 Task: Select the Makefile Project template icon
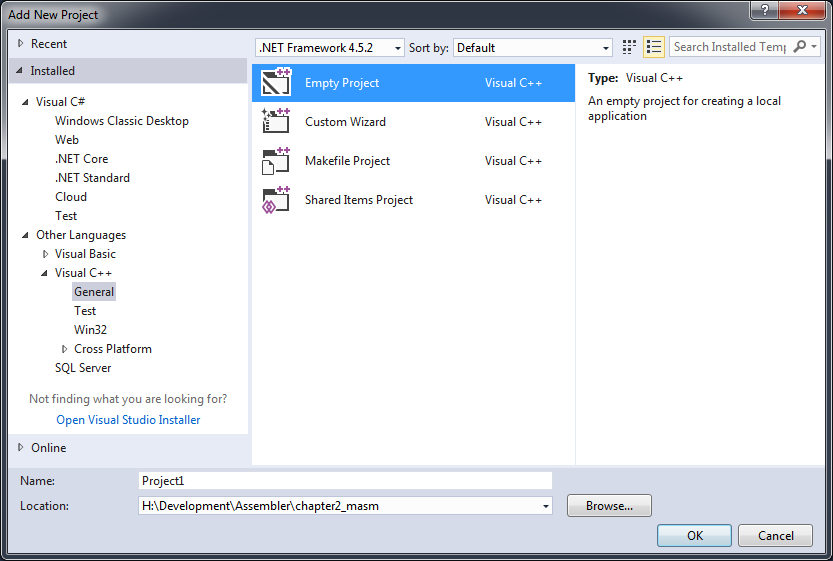click(276, 160)
